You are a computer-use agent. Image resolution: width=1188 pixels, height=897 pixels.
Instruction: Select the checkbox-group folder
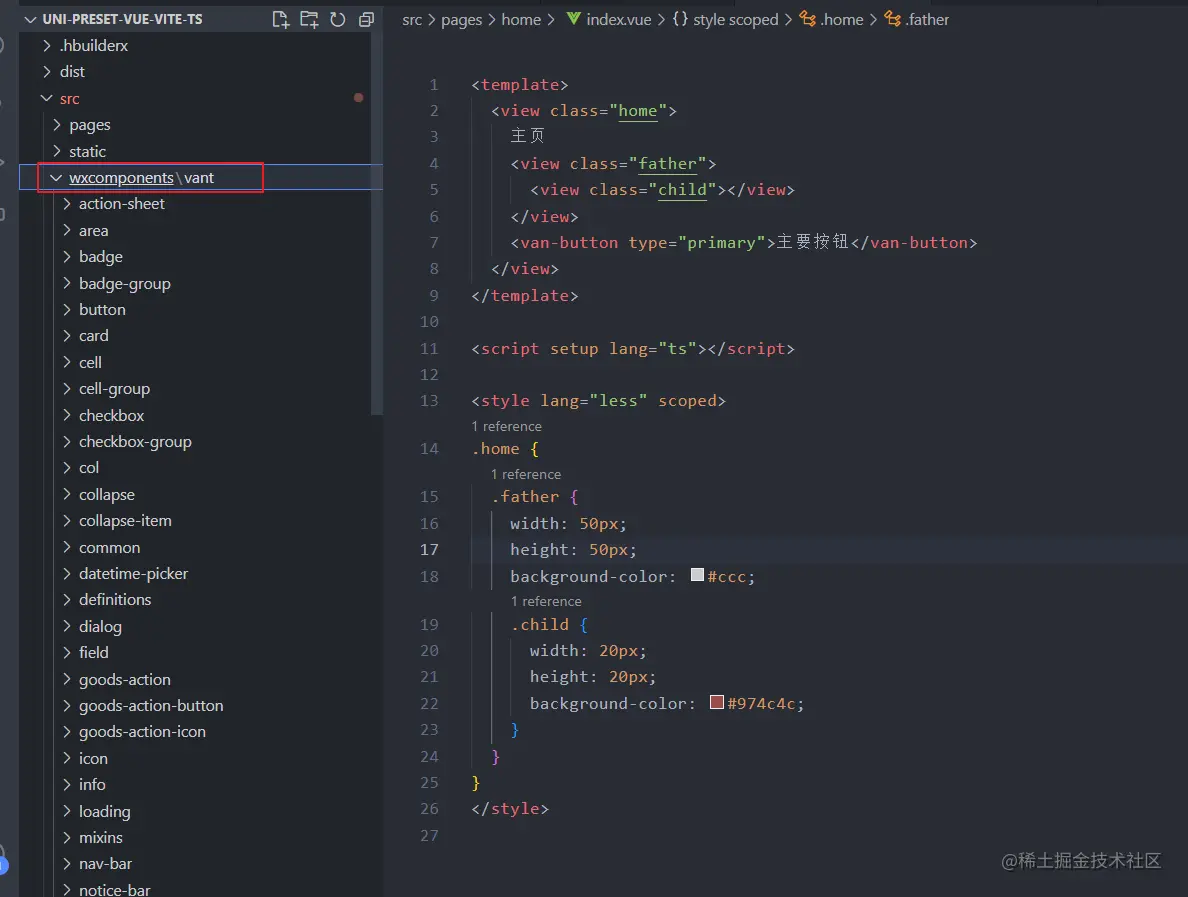pyautogui.click(x=135, y=442)
